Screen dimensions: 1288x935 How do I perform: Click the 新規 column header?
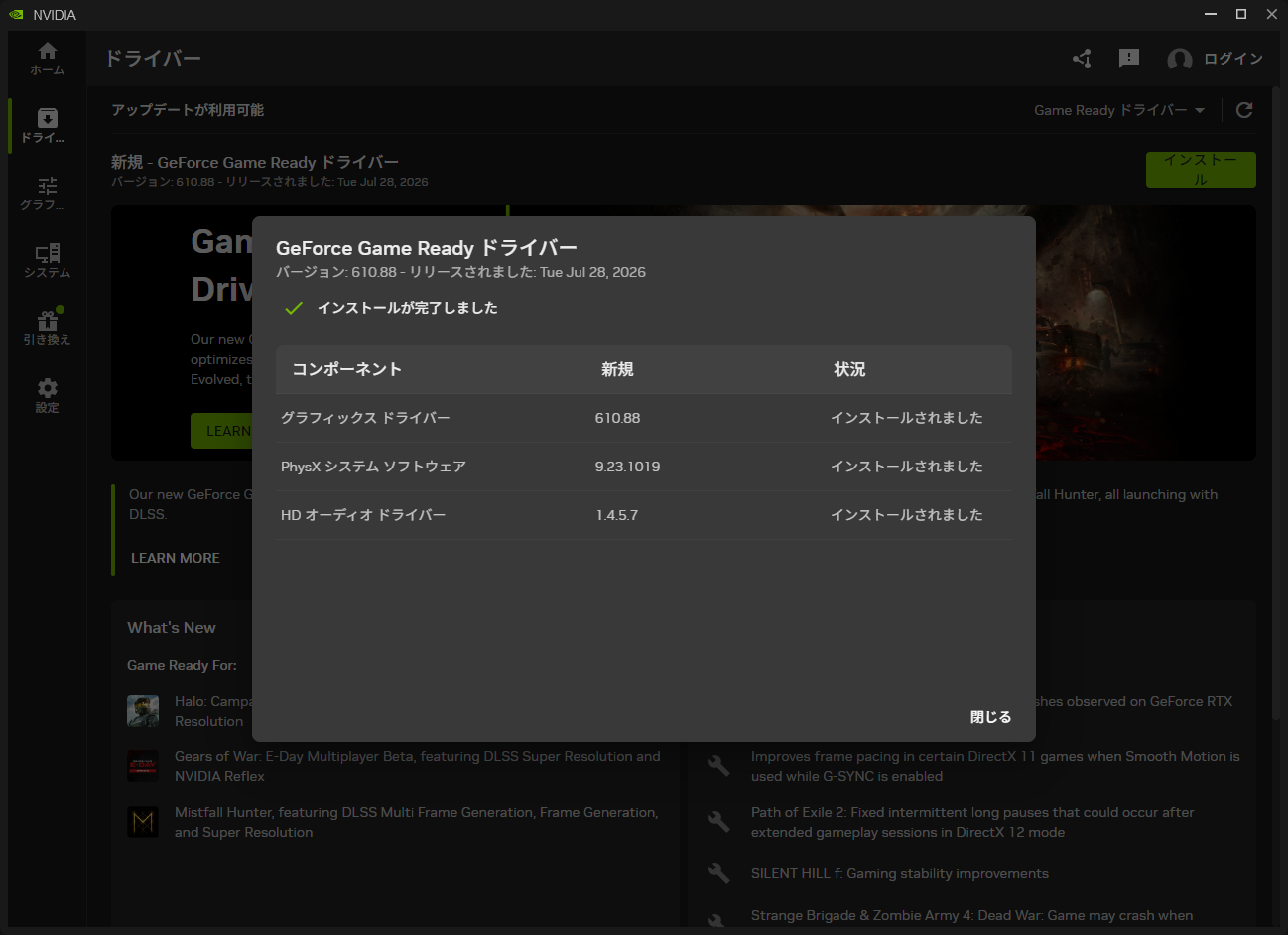coord(617,369)
